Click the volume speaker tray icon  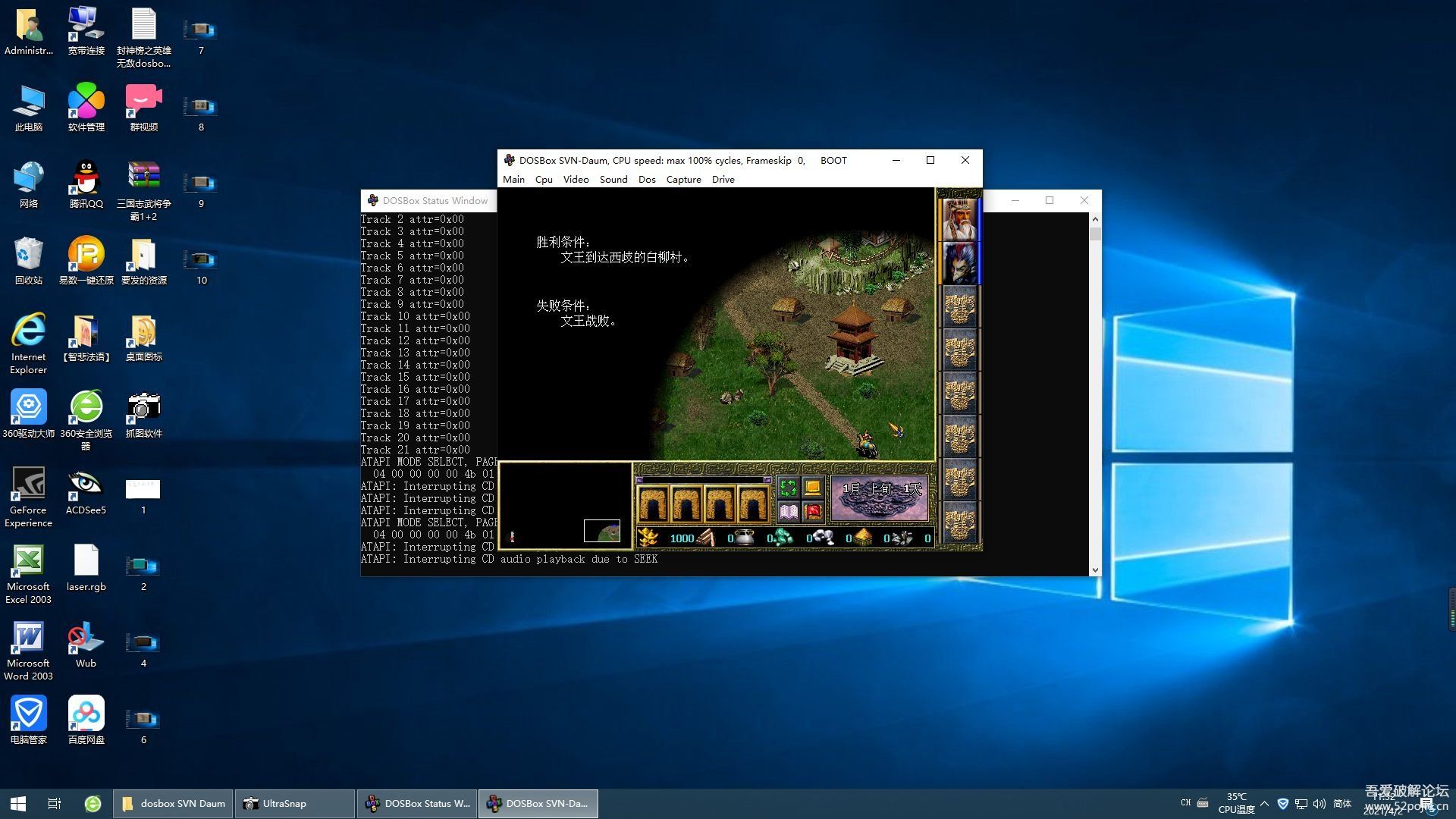[1319, 804]
